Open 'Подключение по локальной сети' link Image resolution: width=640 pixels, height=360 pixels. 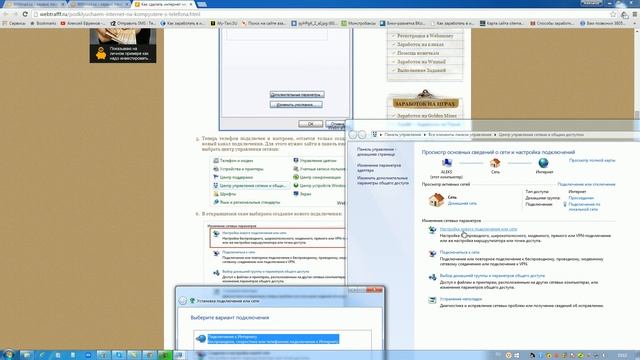(x=584, y=207)
